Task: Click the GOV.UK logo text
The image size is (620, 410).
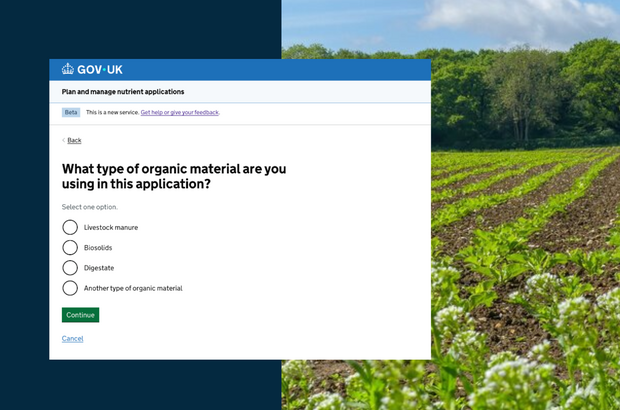Action: tap(99, 70)
